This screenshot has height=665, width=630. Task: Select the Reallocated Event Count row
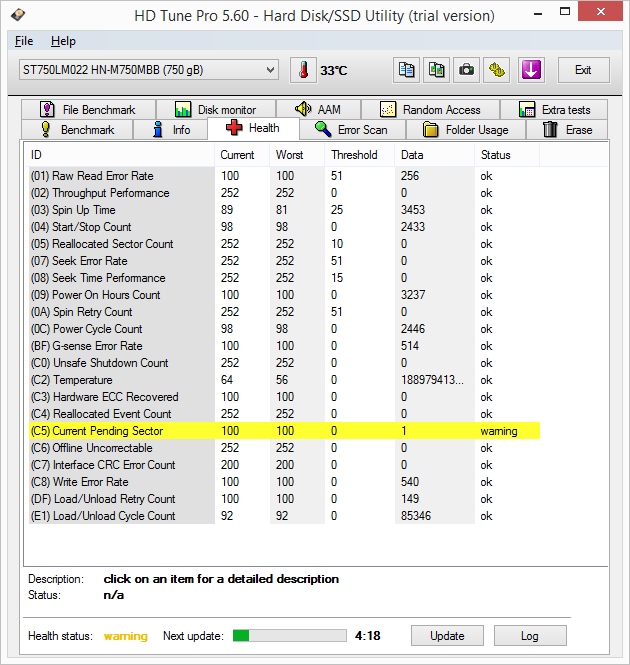pyautogui.click(x=284, y=414)
